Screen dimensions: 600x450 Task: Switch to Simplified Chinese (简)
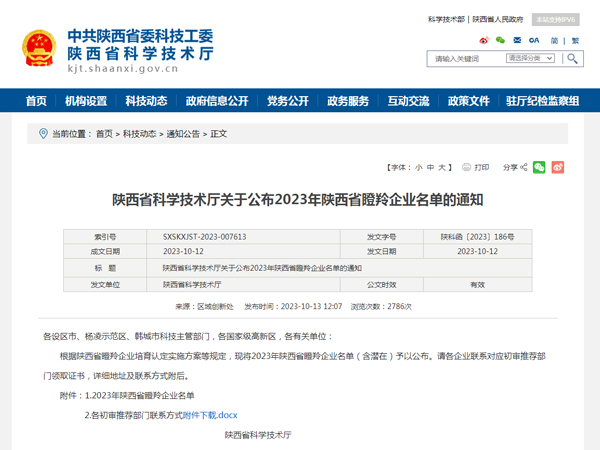point(554,40)
